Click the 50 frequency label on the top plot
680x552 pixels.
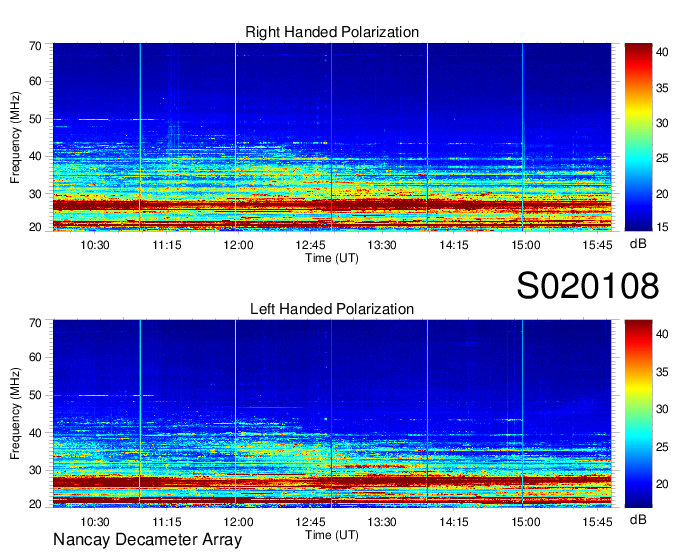[x=35, y=119]
